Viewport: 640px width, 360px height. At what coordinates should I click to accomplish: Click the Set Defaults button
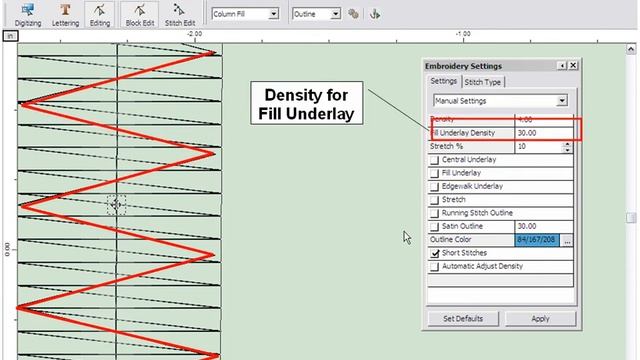463,318
